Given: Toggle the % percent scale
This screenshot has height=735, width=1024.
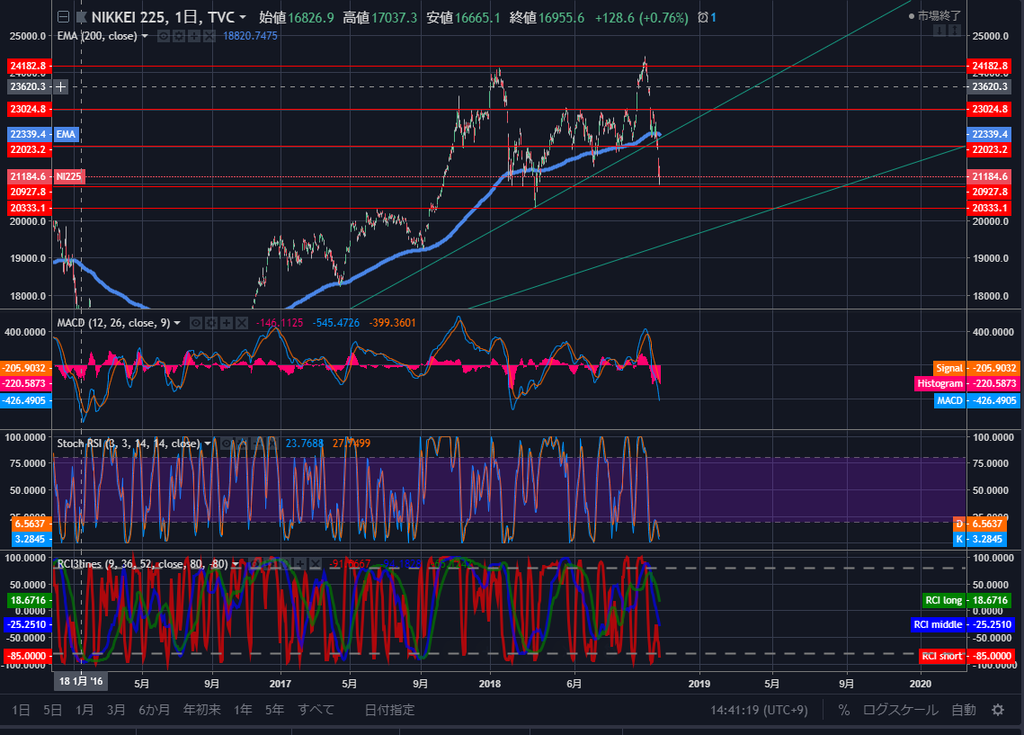Looking at the screenshot, I should pos(844,710).
